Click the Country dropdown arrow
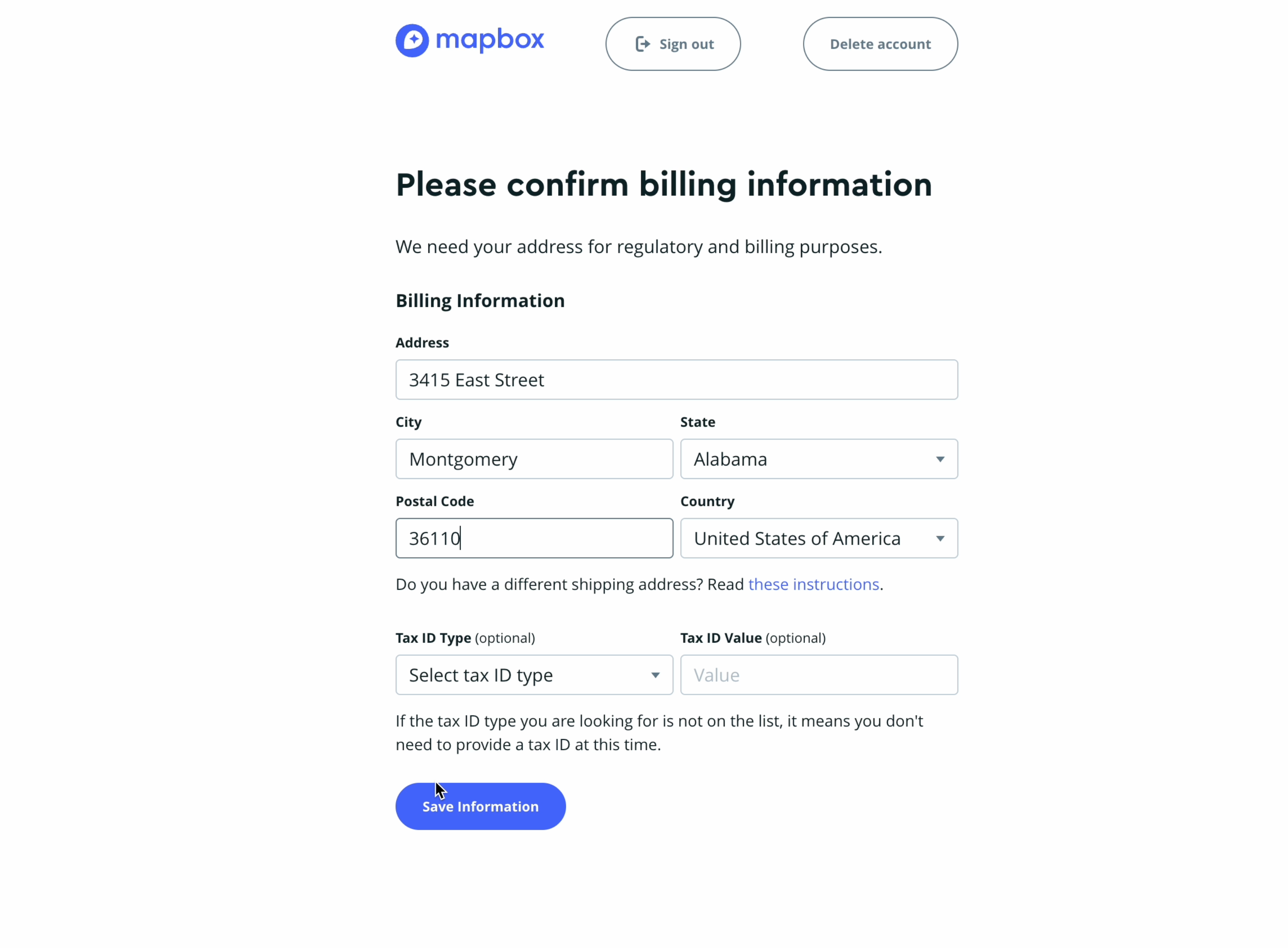The height and width of the screenshot is (948, 1288). click(940, 538)
